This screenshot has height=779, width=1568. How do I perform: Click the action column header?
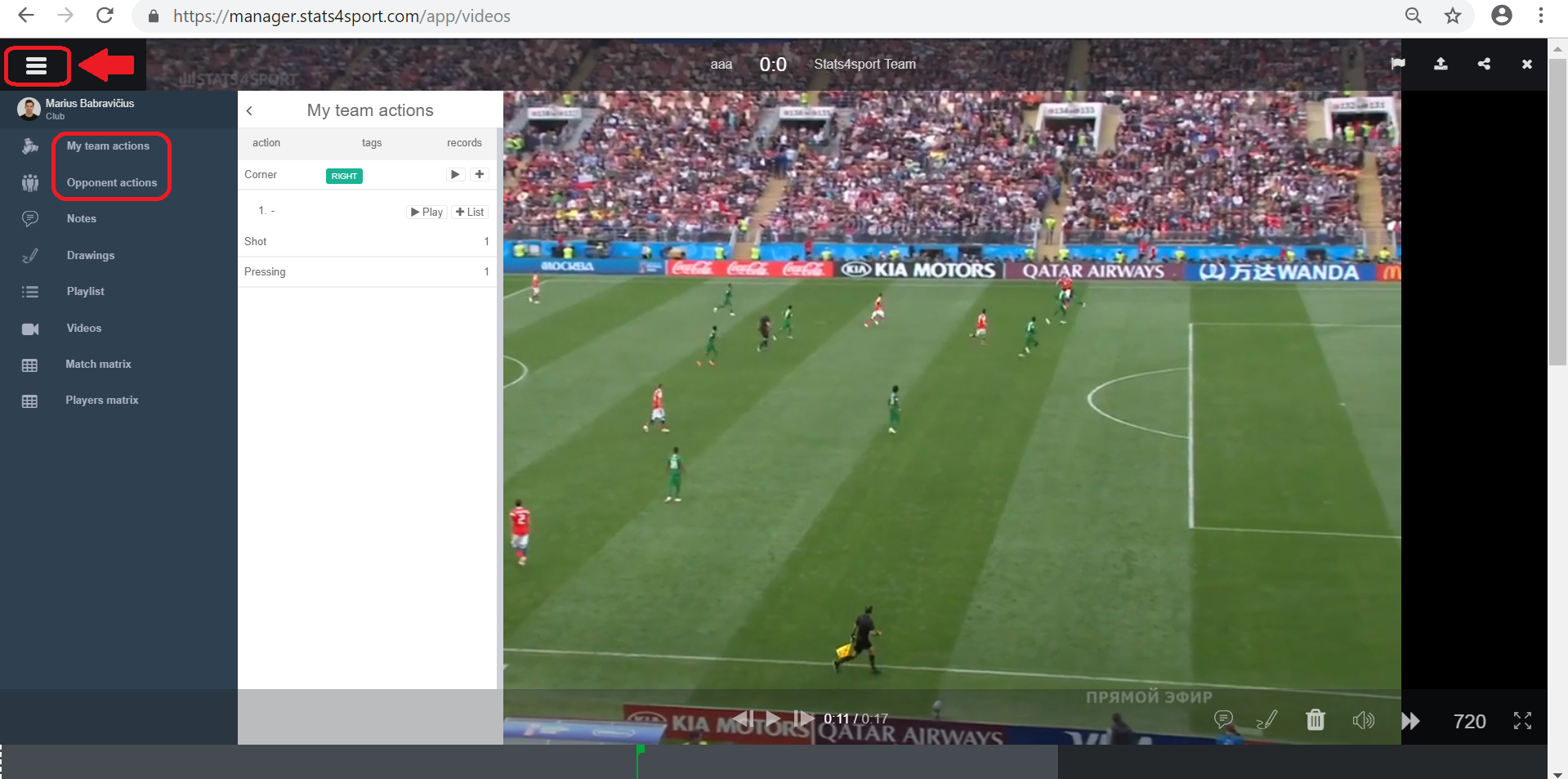[266, 143]
